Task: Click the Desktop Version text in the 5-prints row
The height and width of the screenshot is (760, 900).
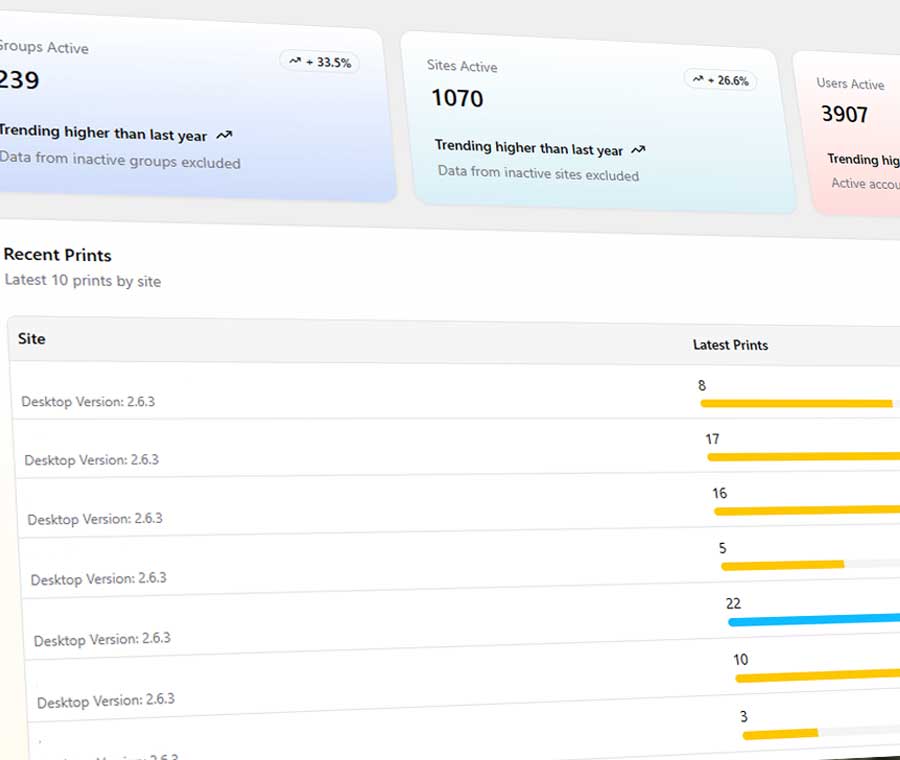Action: (99, 579)
